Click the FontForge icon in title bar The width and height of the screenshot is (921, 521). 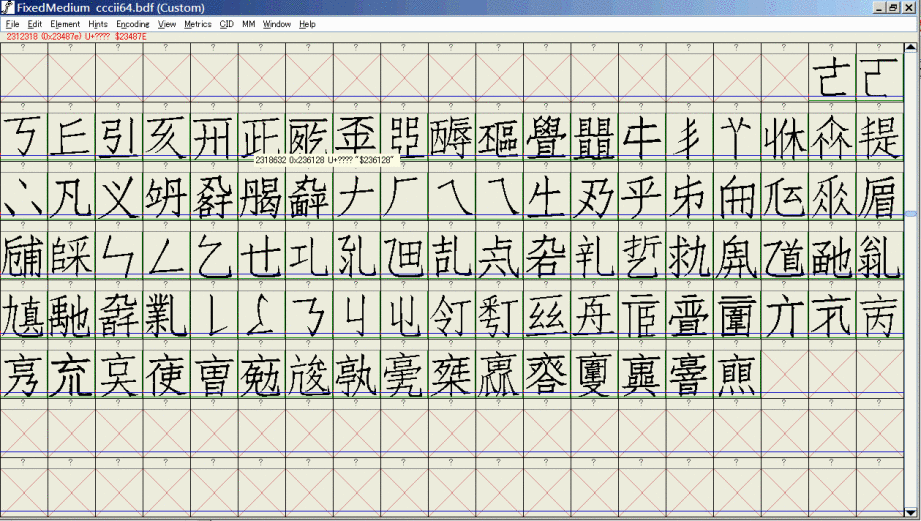pos(7,7)
